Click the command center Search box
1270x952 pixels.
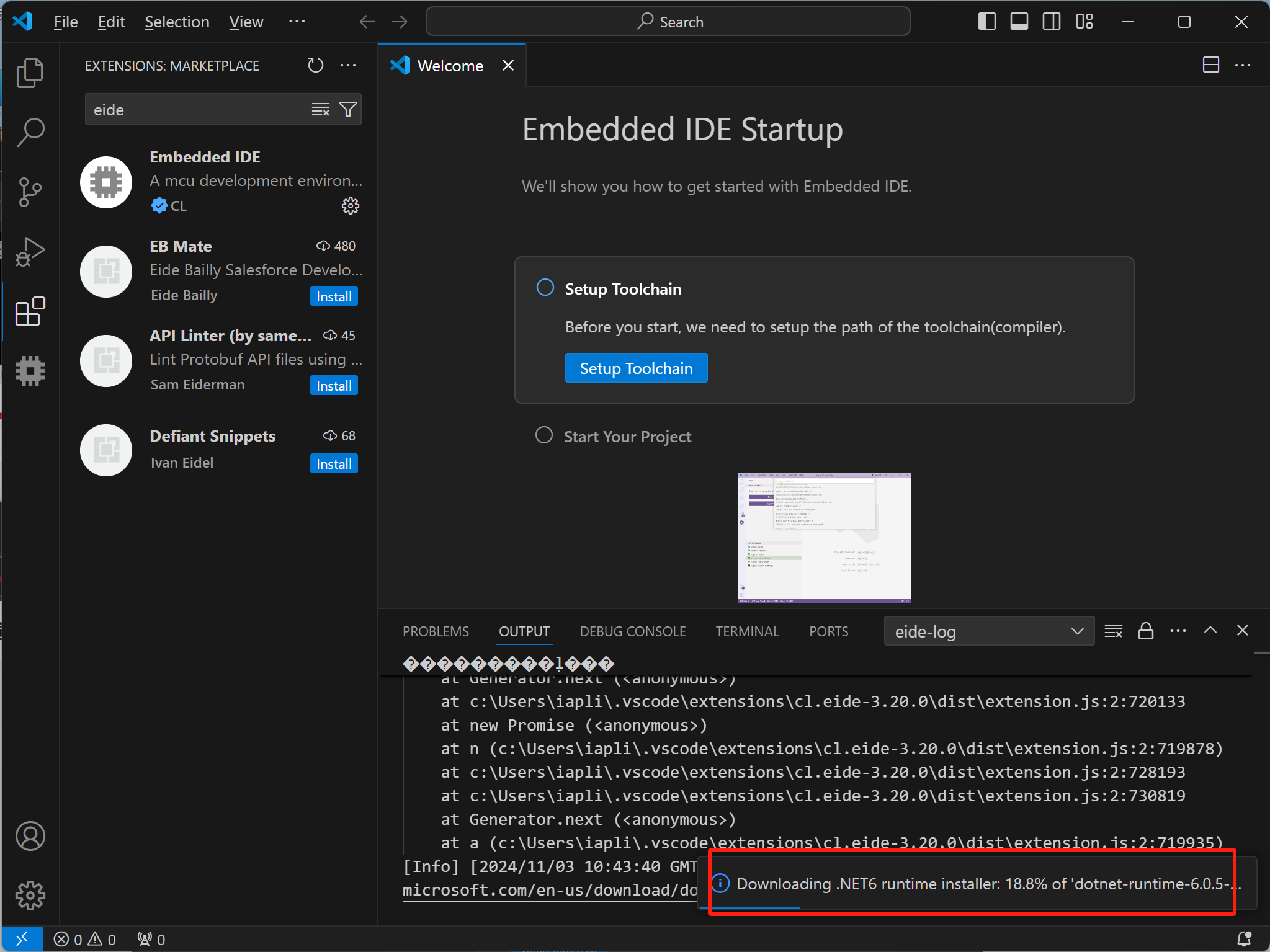point(668,22)
